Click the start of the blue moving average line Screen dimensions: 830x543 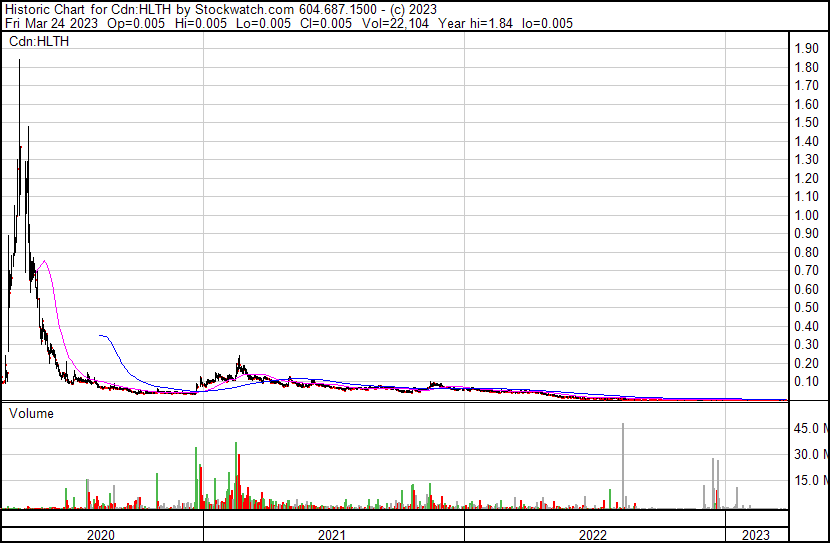(100, 336)
